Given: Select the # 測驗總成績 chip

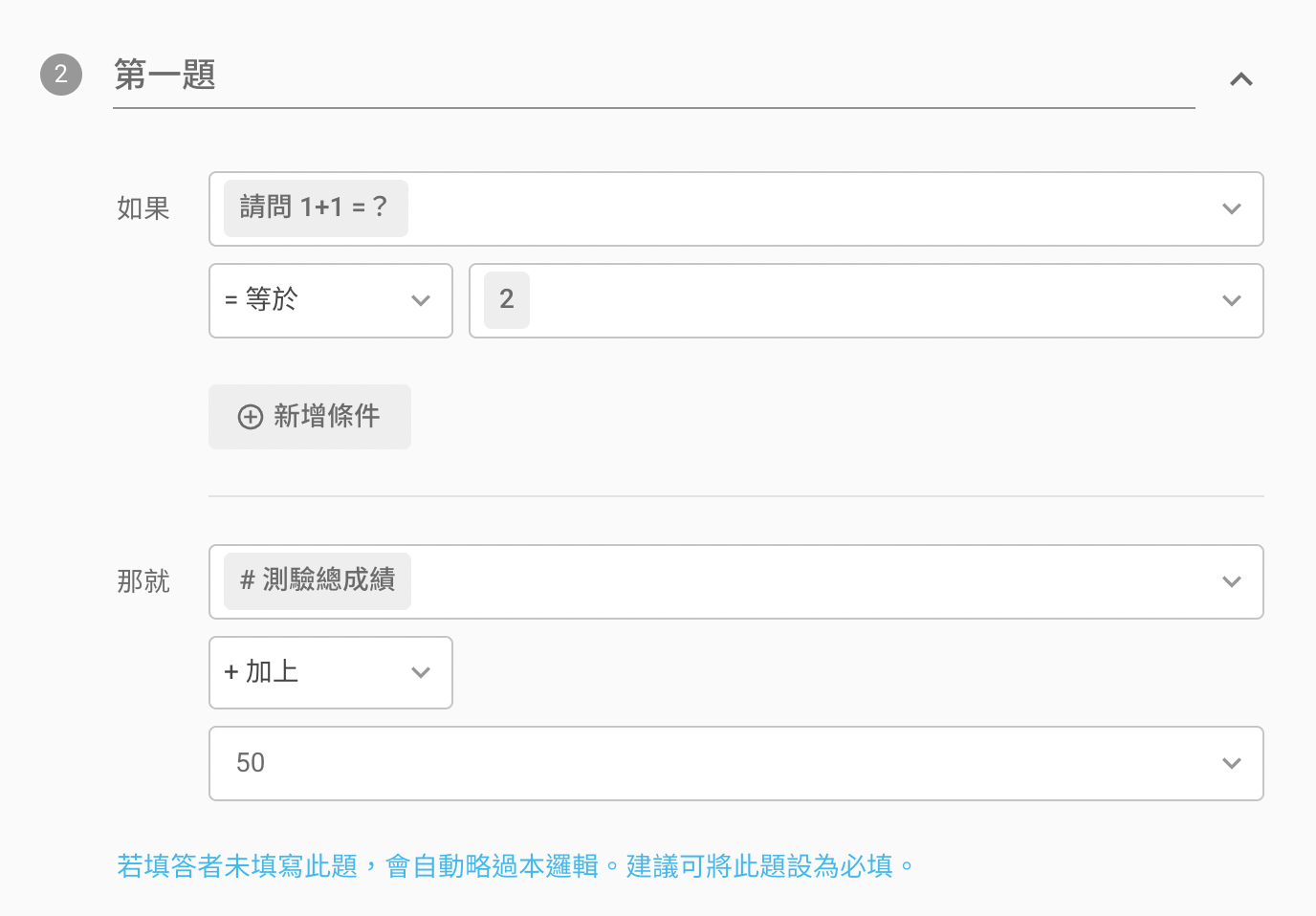Looking at the screenshot, I should point(318,580).
